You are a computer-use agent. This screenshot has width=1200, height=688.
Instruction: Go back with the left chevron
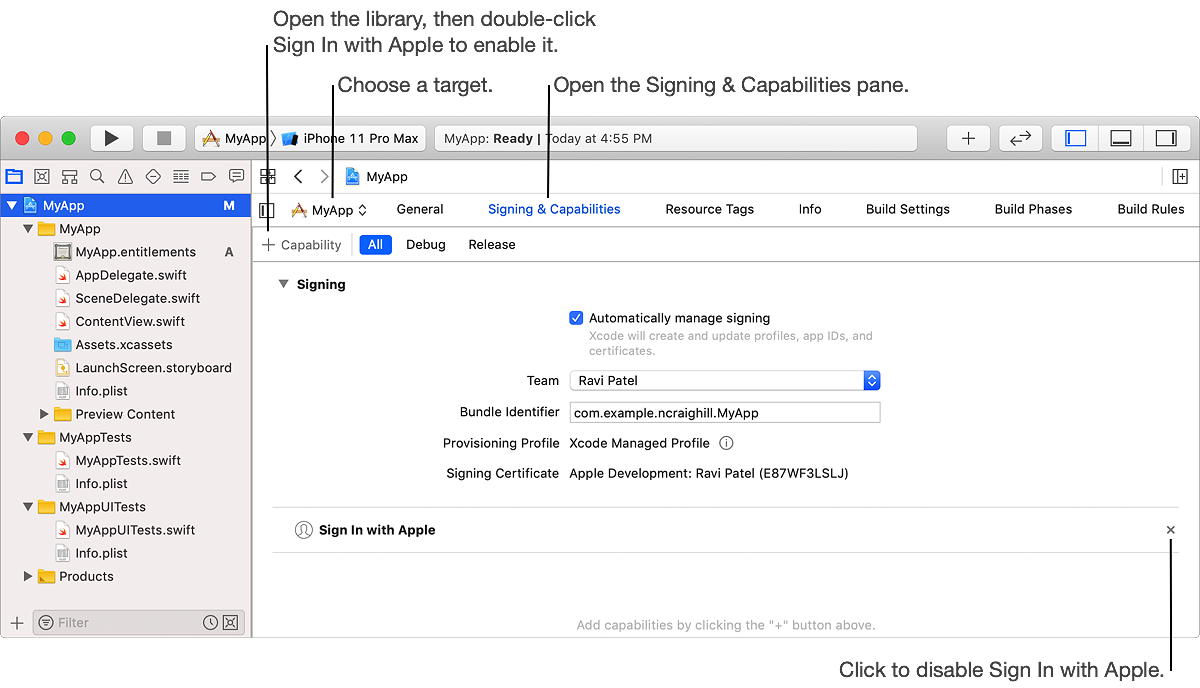pos(298,176)
